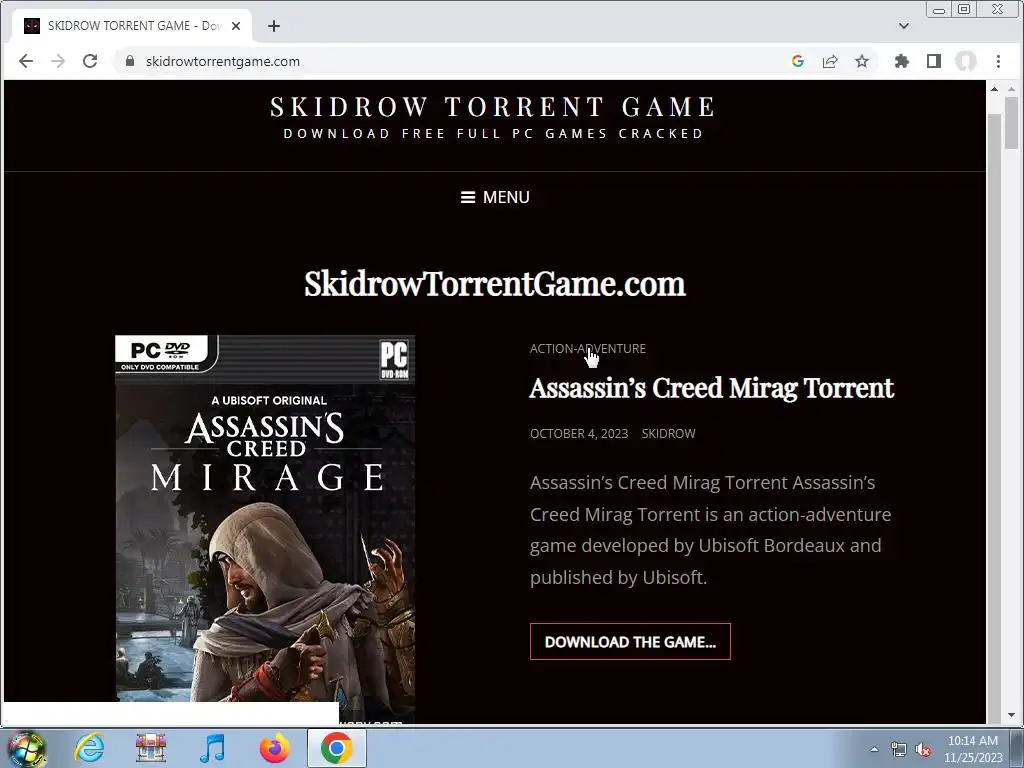The width and height of the screenshot is (1024, 768).
Task: Open a new browser tab
Action: [x=274, y=26]
